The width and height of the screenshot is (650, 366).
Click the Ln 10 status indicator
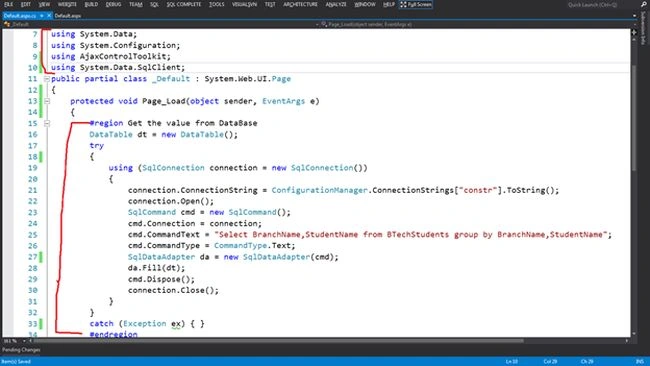[512, 361]
